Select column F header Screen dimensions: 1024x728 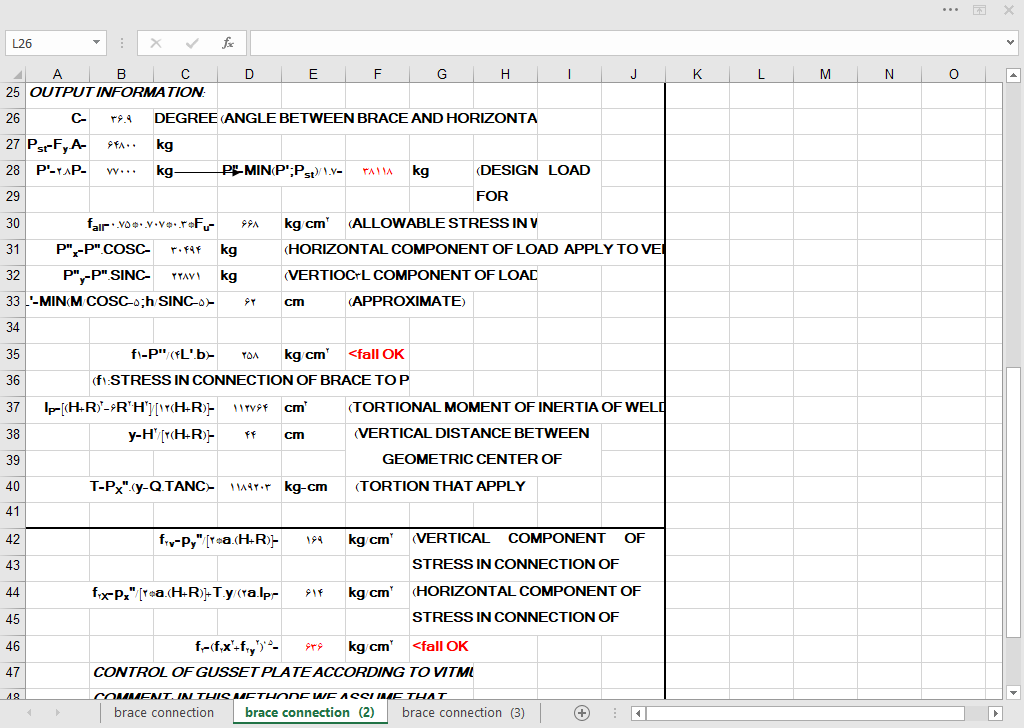click(377, 74)
